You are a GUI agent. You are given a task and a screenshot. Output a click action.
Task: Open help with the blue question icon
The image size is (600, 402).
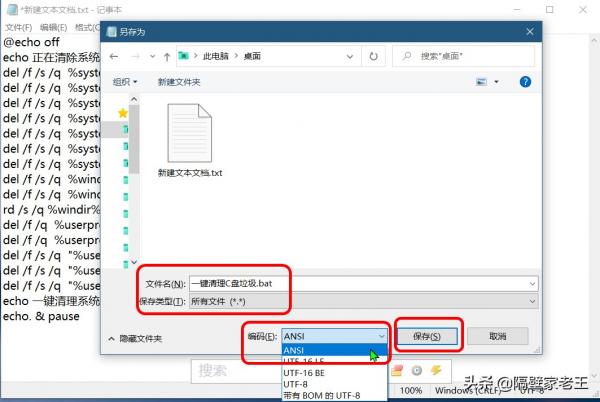[525, 81]
